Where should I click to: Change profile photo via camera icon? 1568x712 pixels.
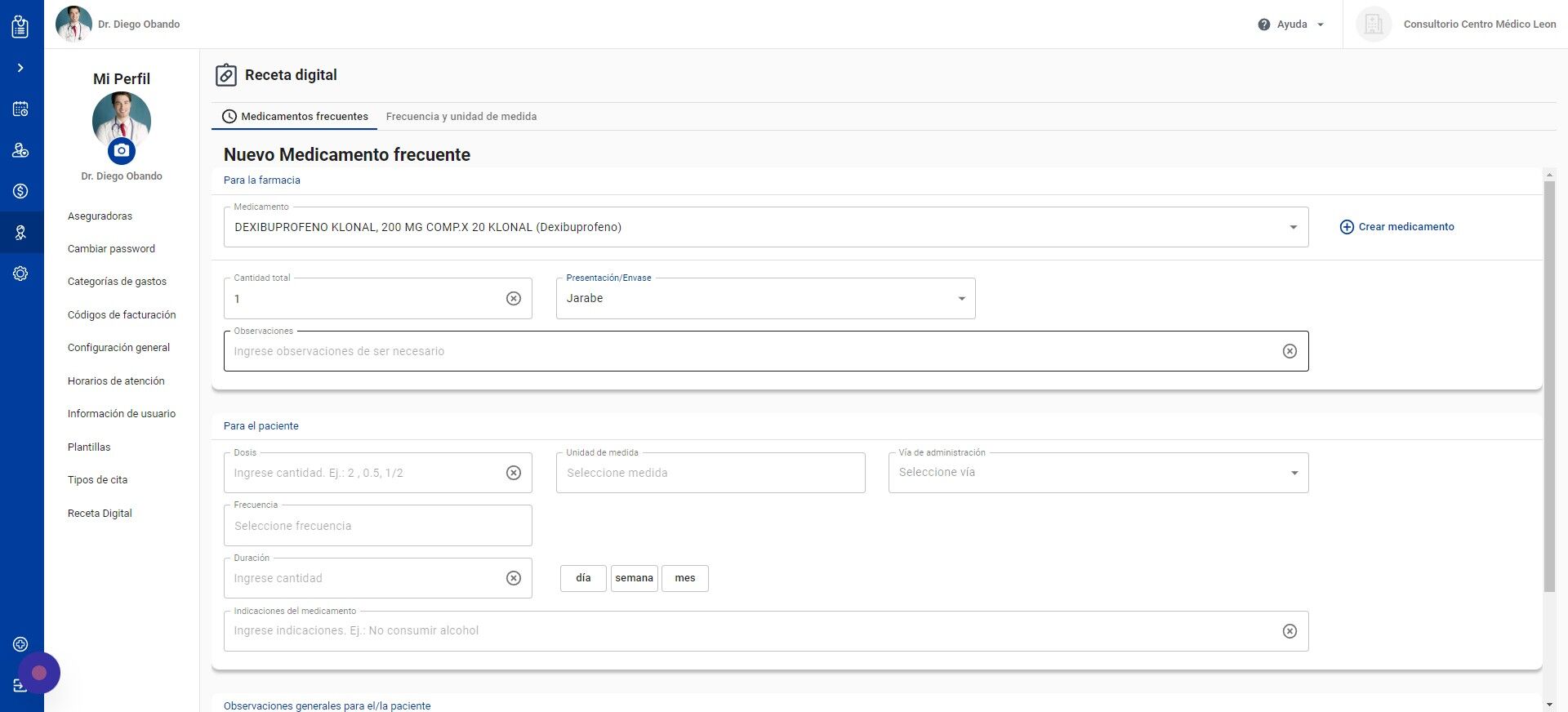[122, 150]
